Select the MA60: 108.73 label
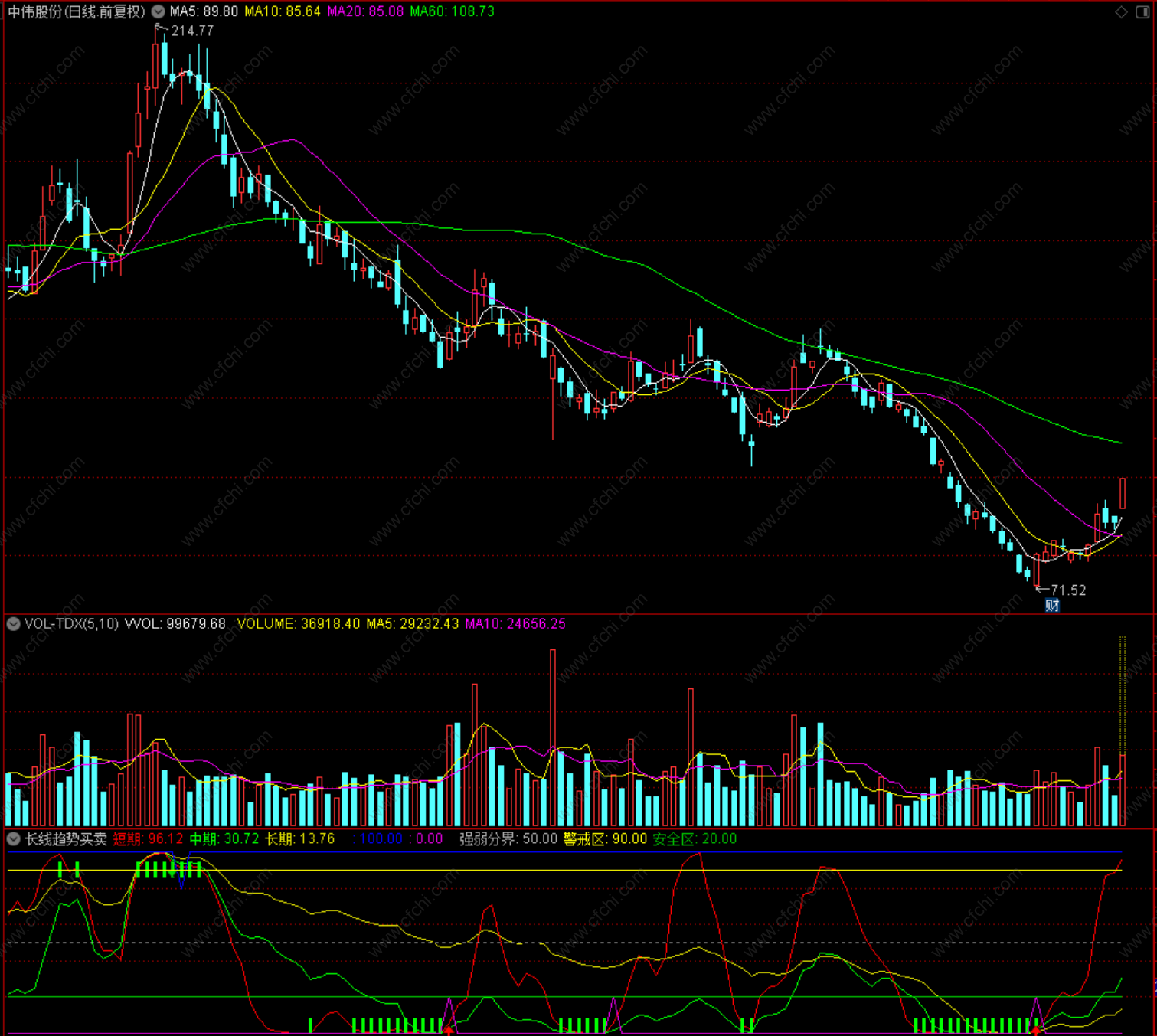The width and height of the screenshot is (1157, 1036). click(452, 11)
